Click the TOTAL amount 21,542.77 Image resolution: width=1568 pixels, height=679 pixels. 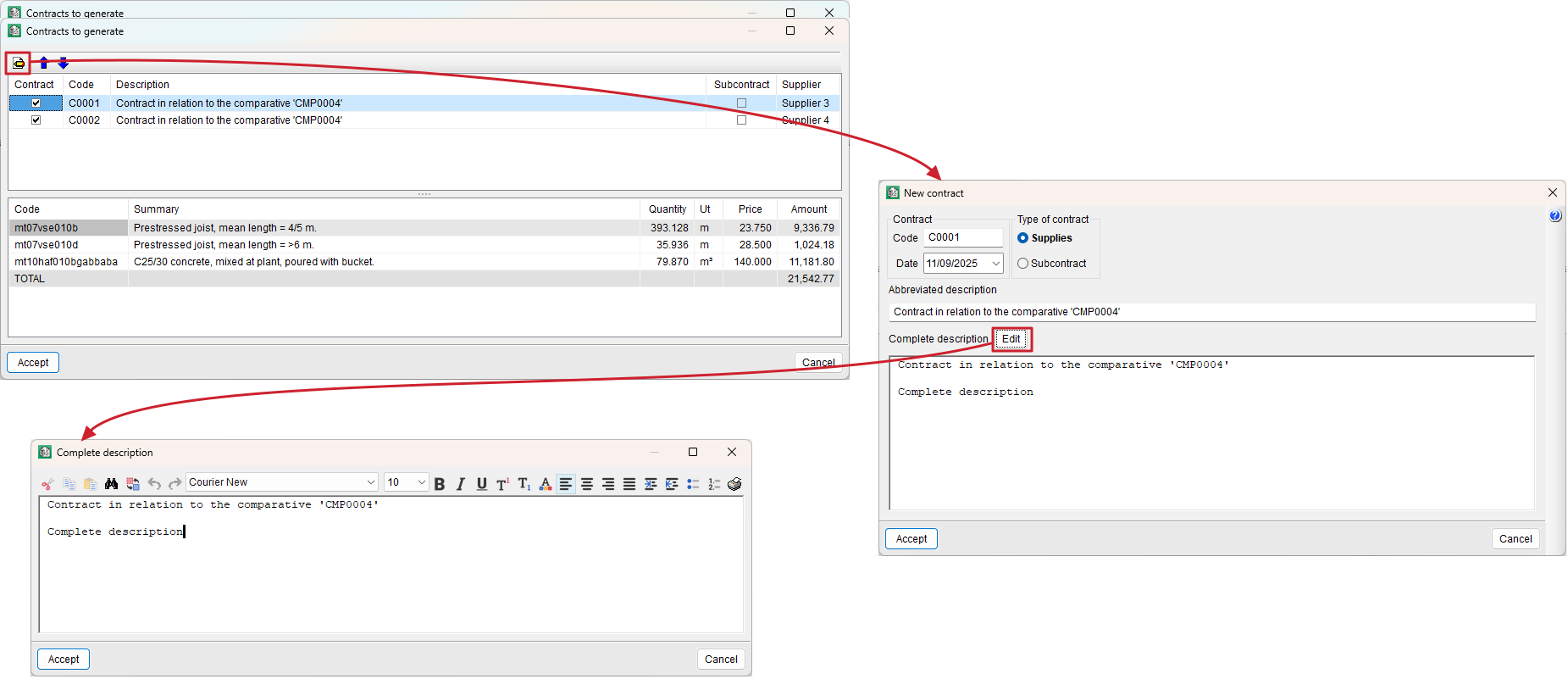pos(811,278)
